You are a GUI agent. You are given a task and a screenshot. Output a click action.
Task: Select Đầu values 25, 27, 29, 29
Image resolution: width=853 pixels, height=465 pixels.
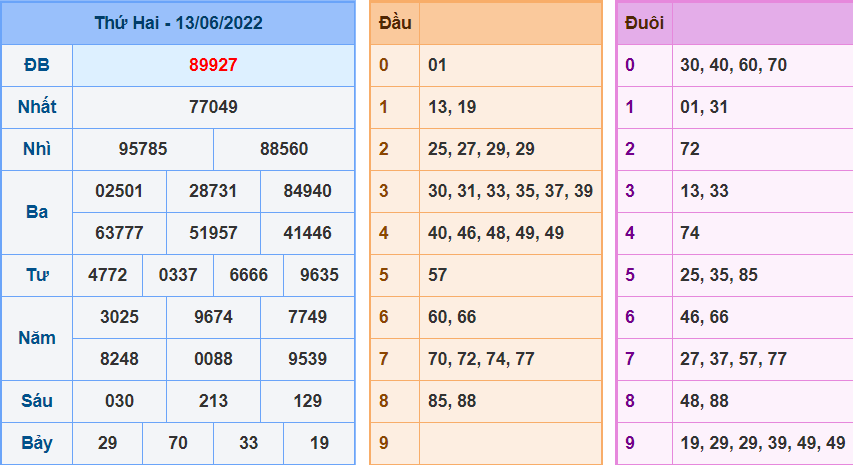[481, 149]
